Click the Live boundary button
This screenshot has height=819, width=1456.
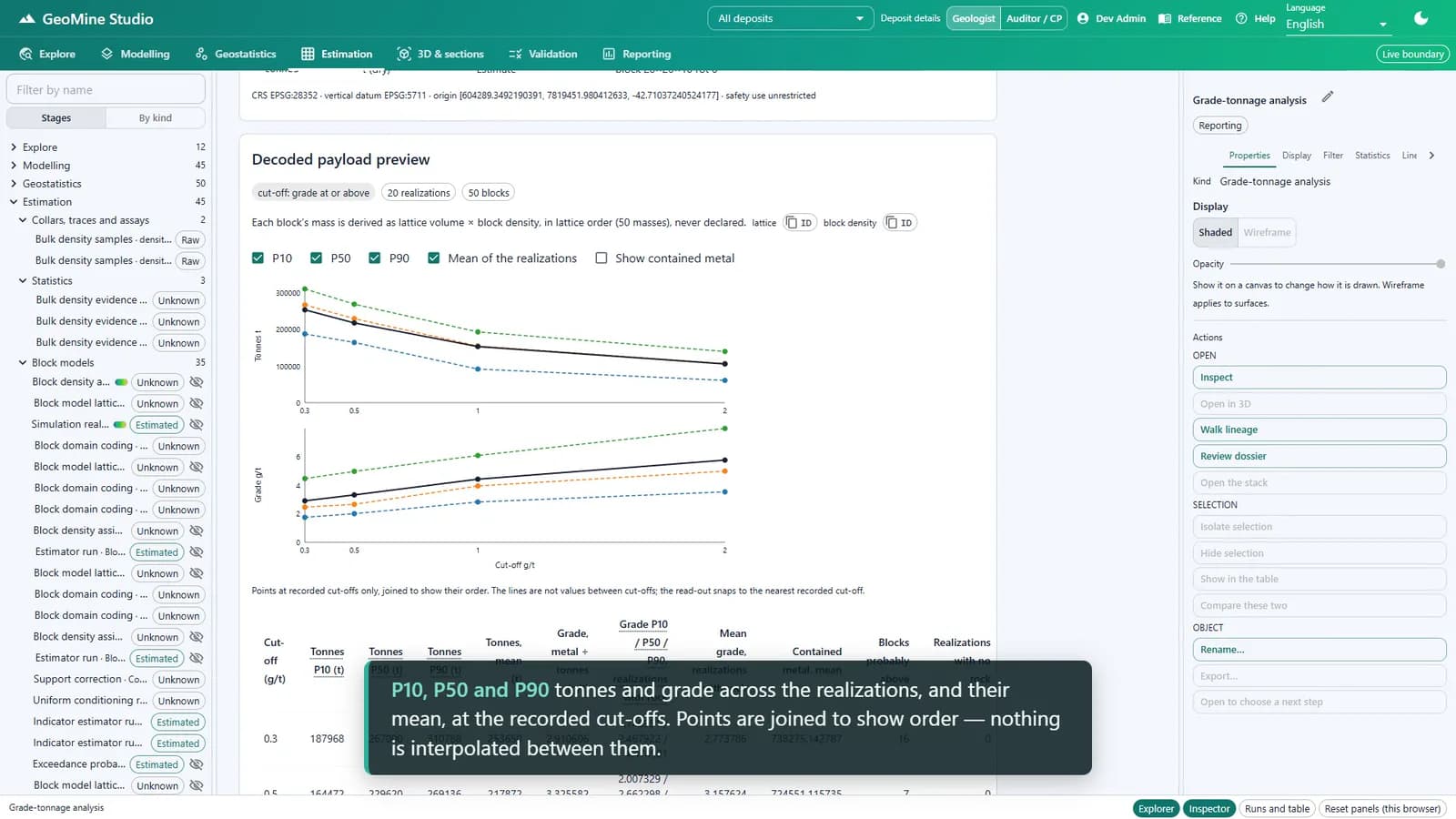1412,54
